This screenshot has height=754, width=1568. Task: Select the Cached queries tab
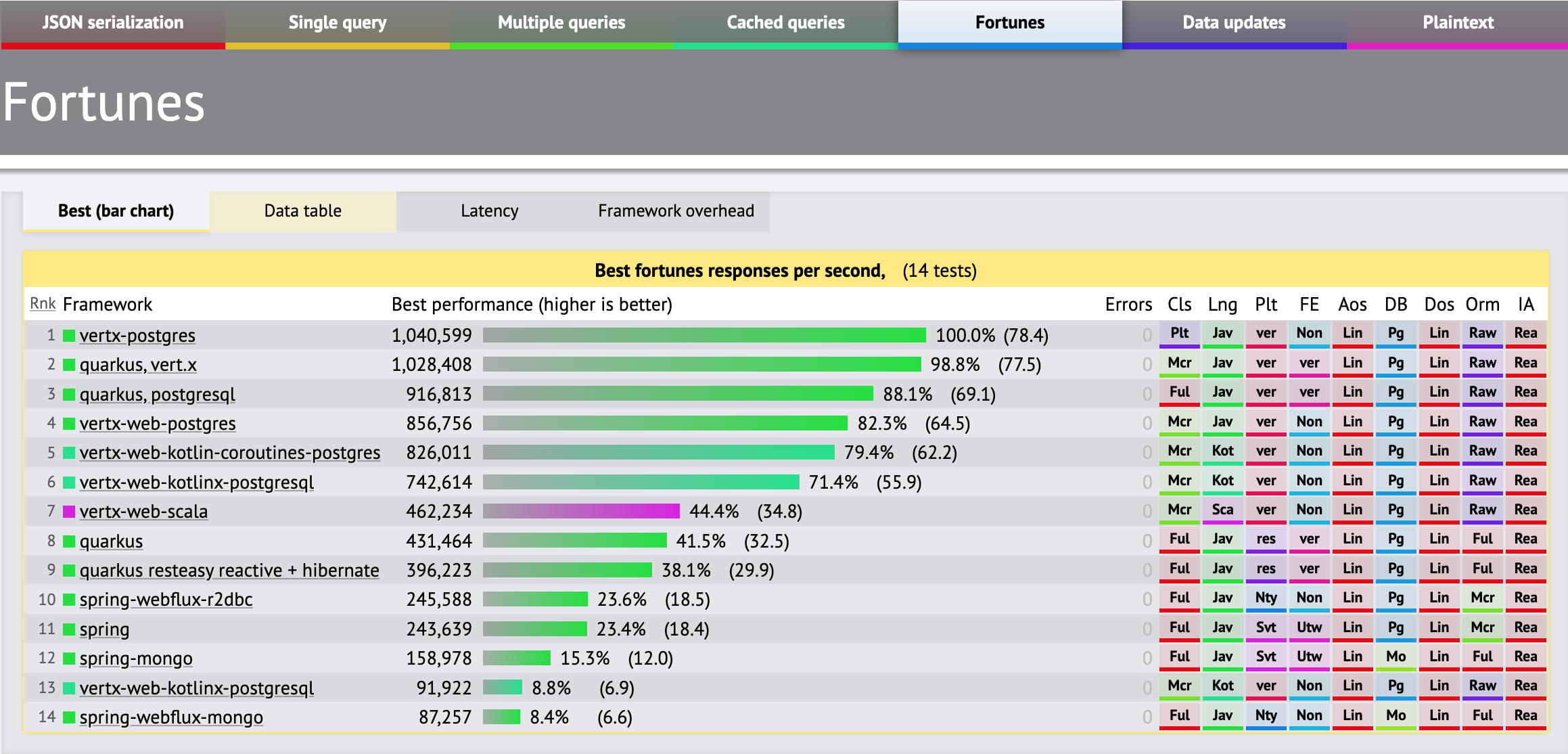pyautogui.click(x=785, y=23)
